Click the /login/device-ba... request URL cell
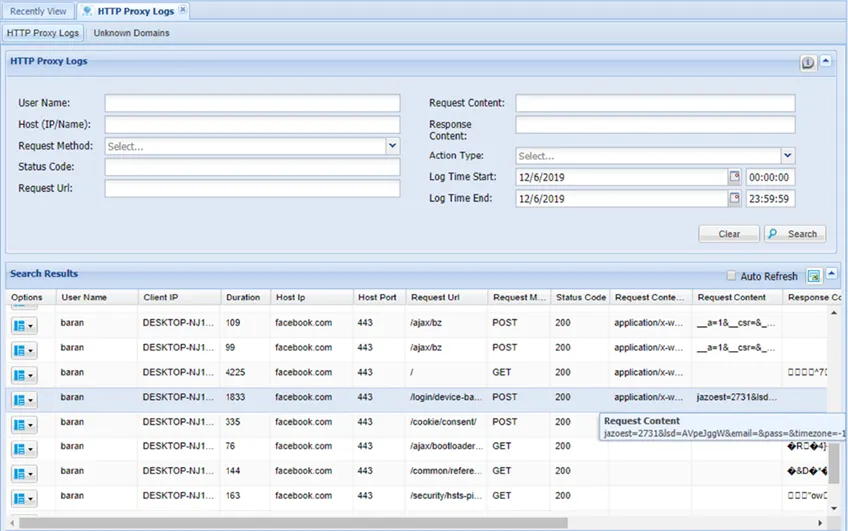 tap(446, 397)
